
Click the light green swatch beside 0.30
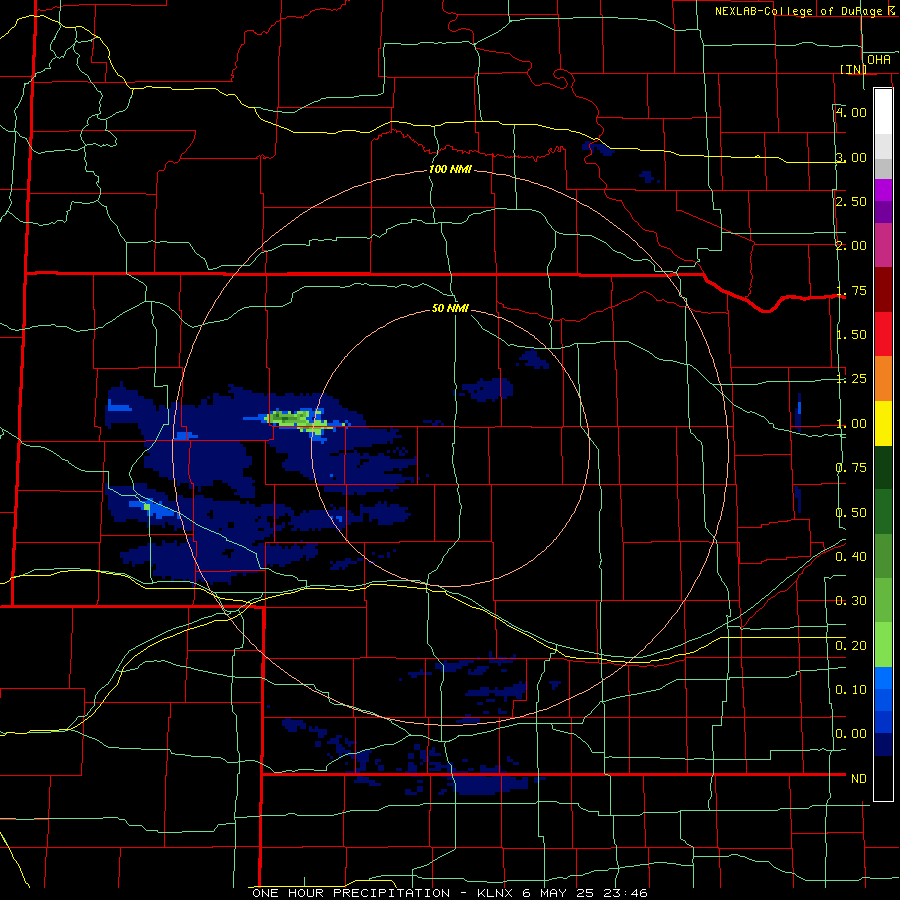pyautogui.click(x=883, y=600)
